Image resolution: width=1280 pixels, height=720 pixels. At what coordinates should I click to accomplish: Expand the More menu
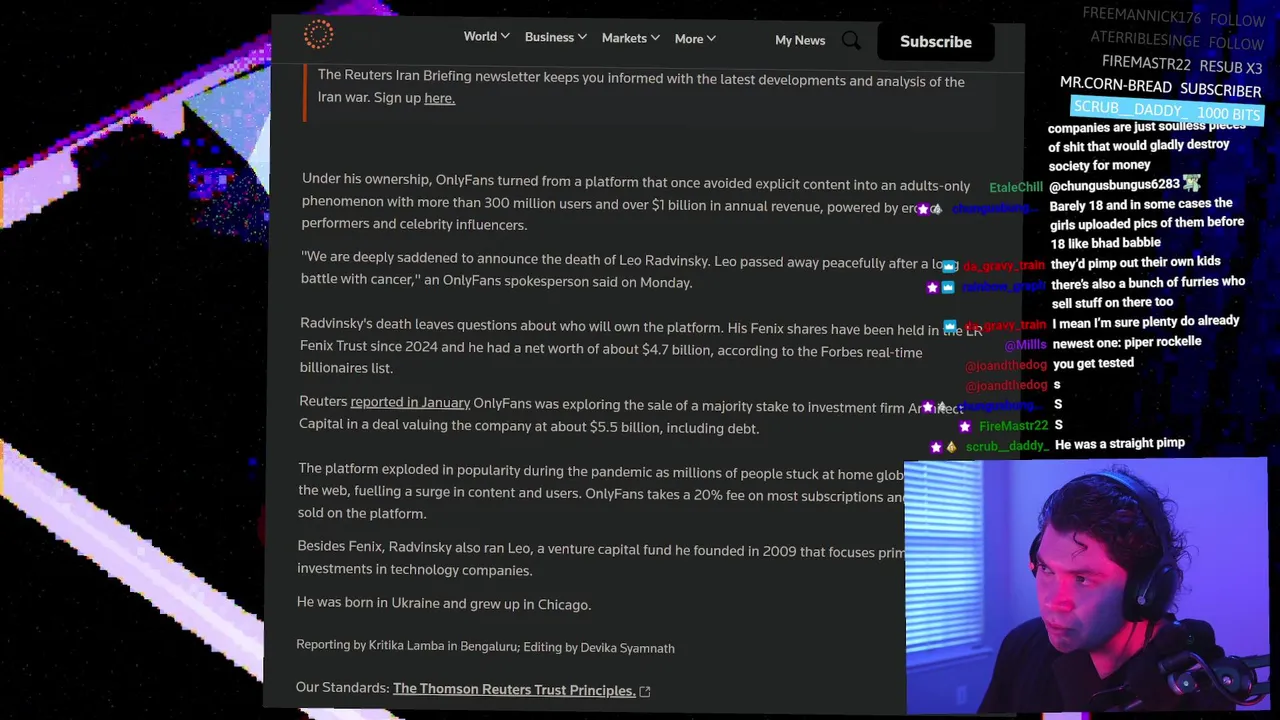click(x=694, y=39)
